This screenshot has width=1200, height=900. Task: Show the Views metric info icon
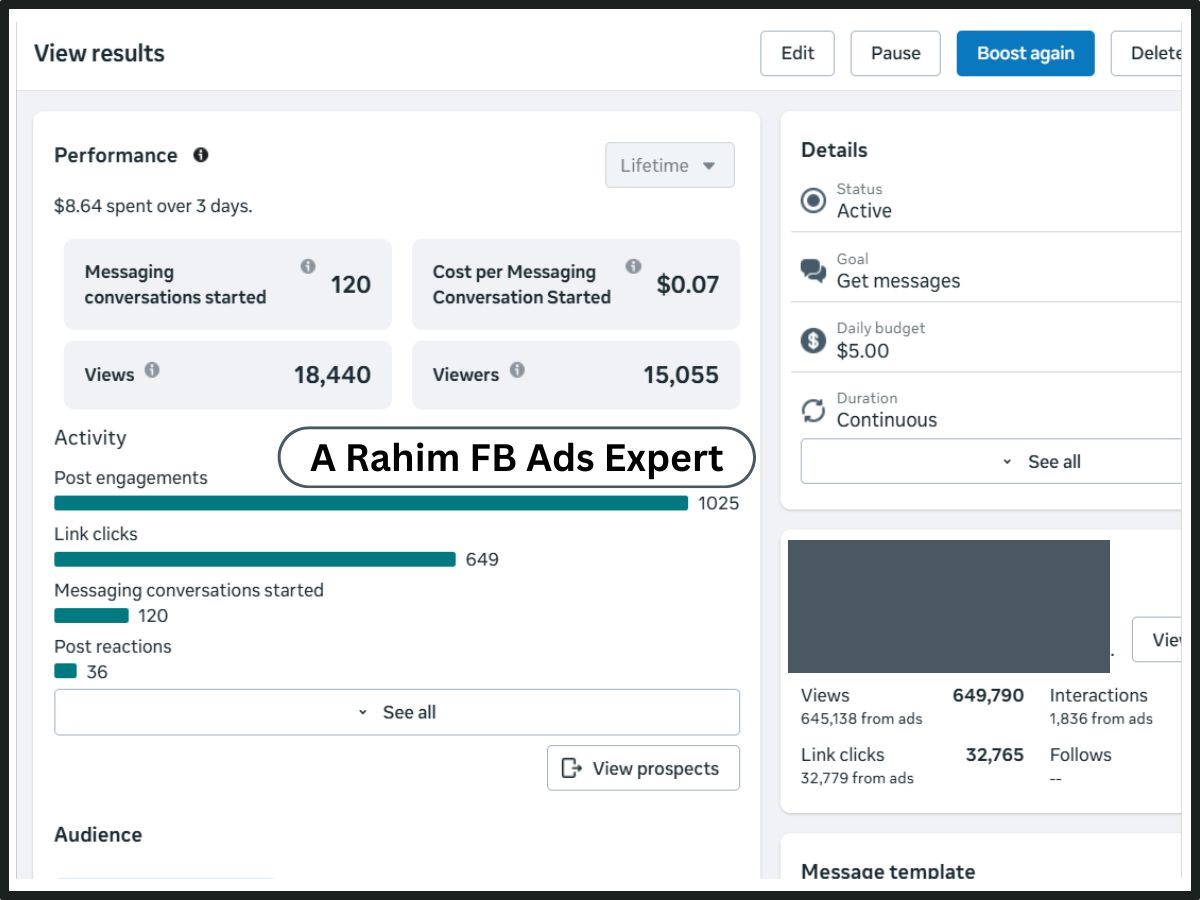pyautogui.click(x=152, y=370)
